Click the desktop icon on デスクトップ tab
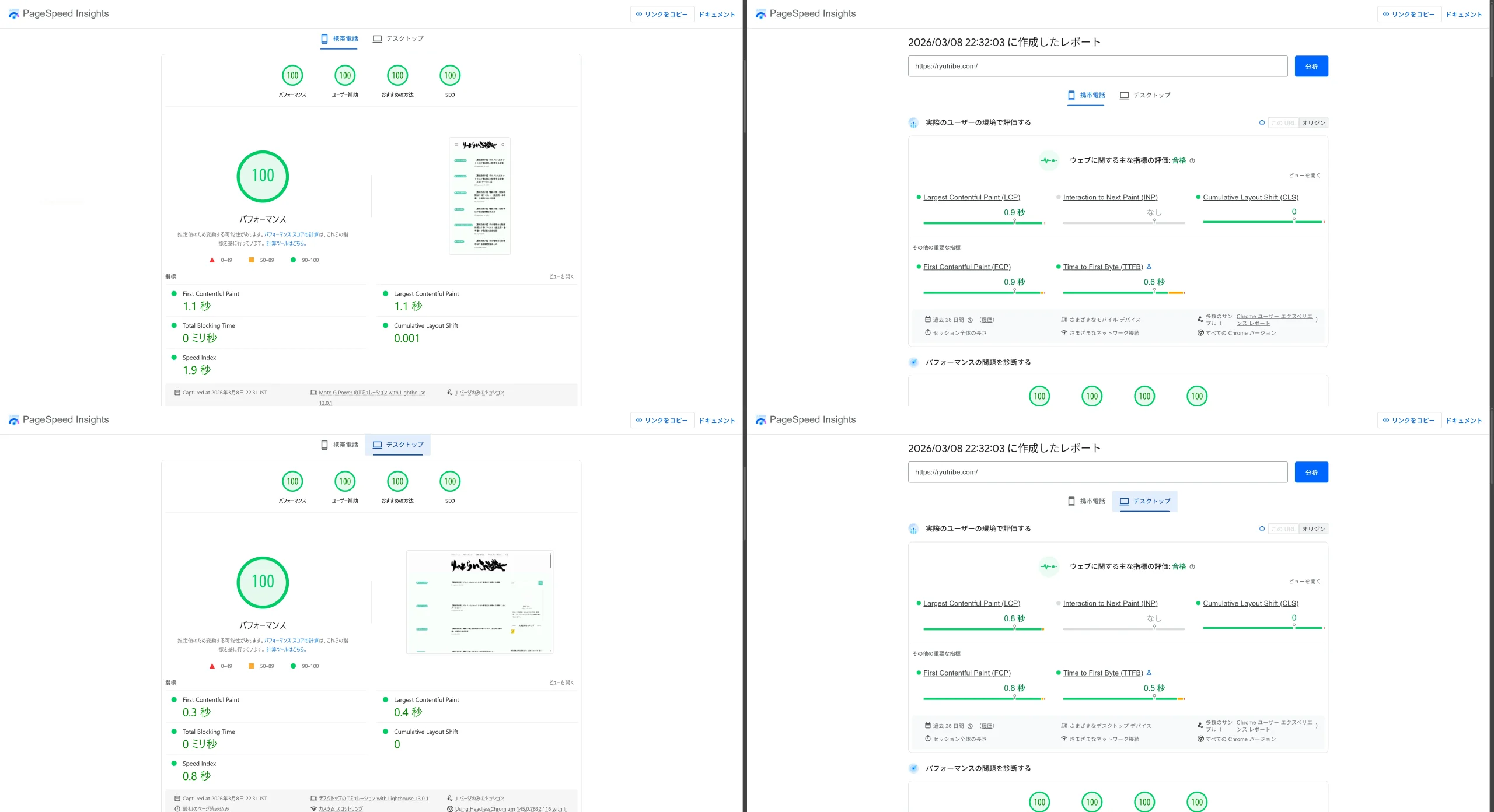This screenshot has height=812, width=1494. (378, 38)
